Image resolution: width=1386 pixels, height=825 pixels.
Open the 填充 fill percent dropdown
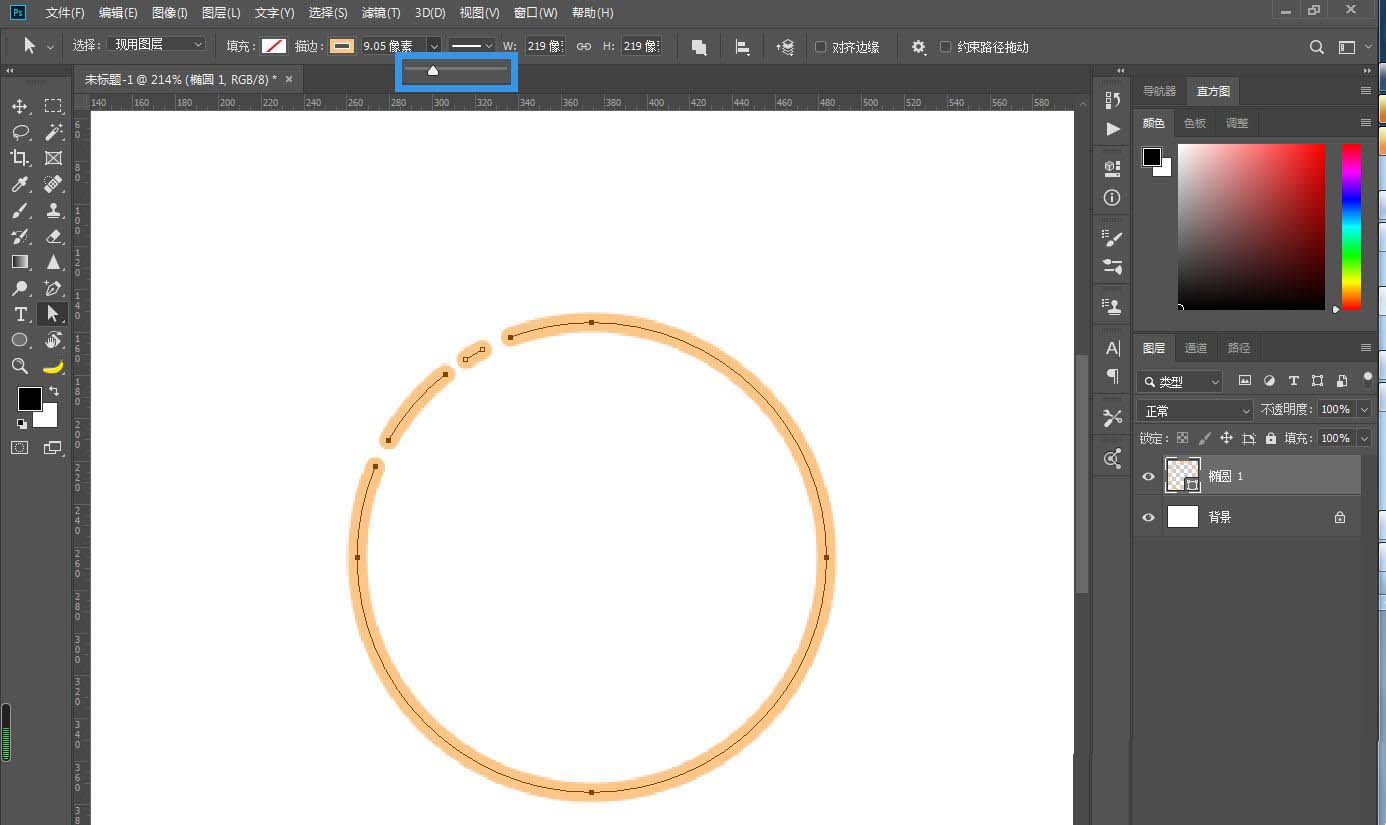(1365, 438)
